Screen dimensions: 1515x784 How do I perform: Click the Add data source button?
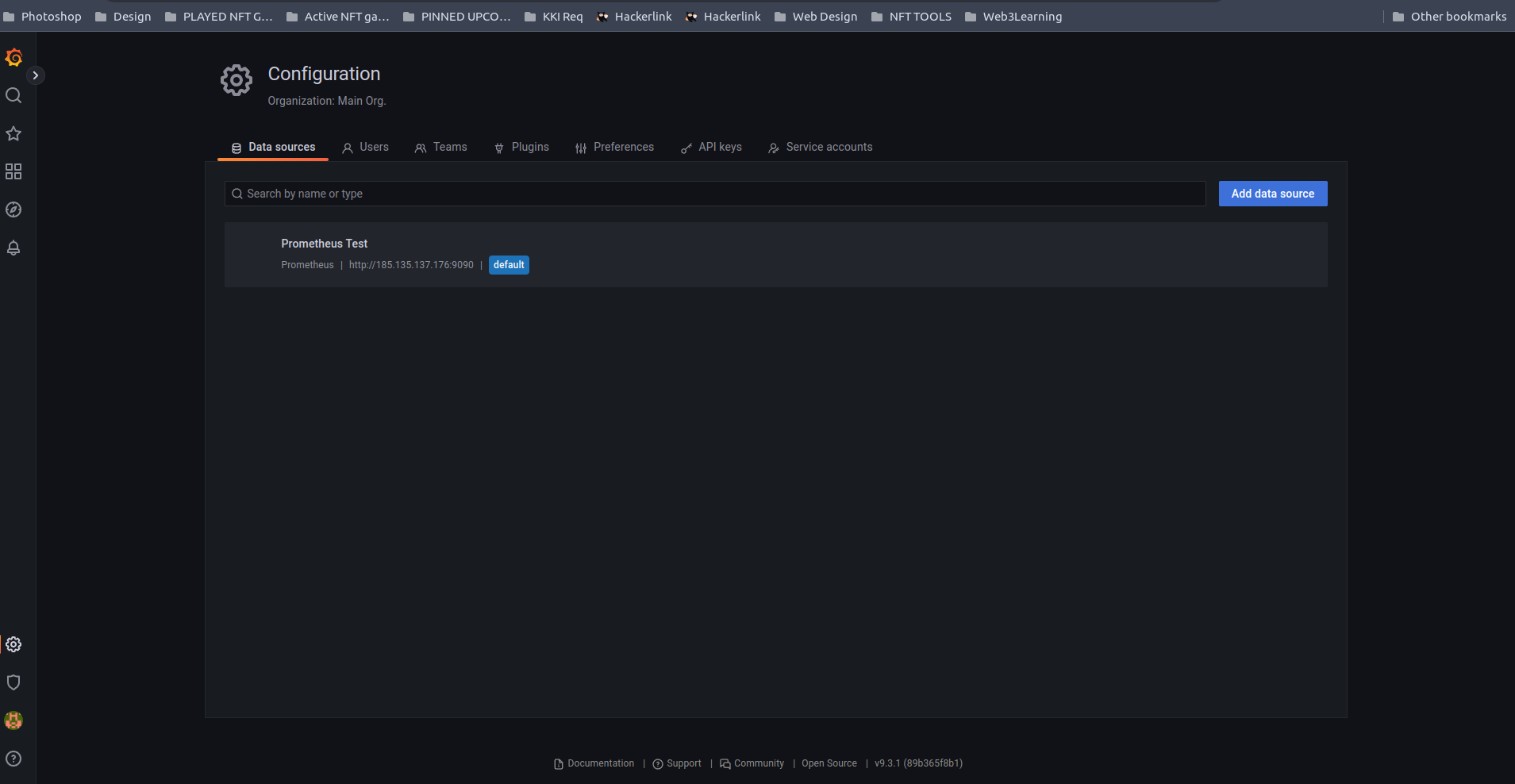[x=1271, y=193]
